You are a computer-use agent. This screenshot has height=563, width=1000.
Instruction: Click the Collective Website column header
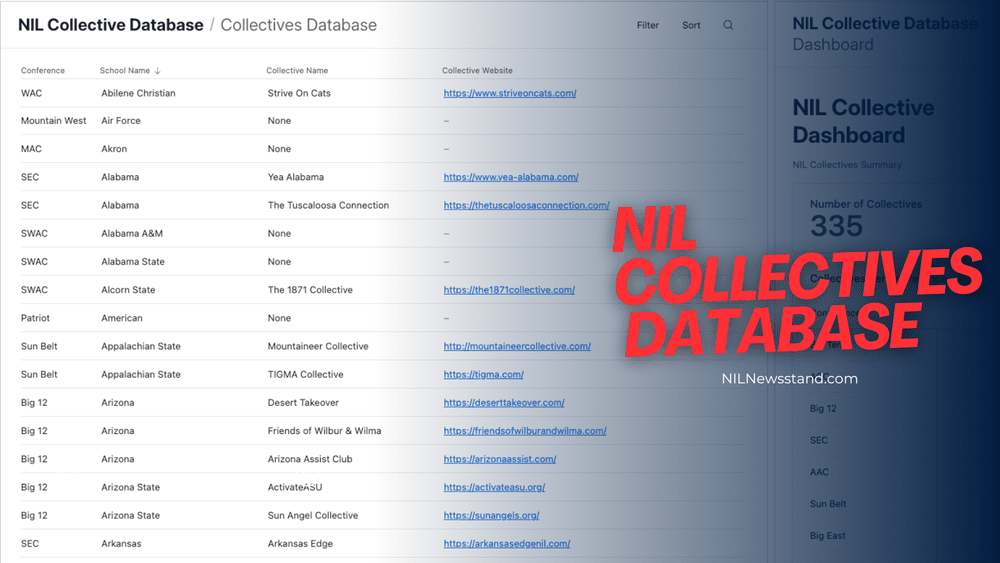[x=477, y=71]
